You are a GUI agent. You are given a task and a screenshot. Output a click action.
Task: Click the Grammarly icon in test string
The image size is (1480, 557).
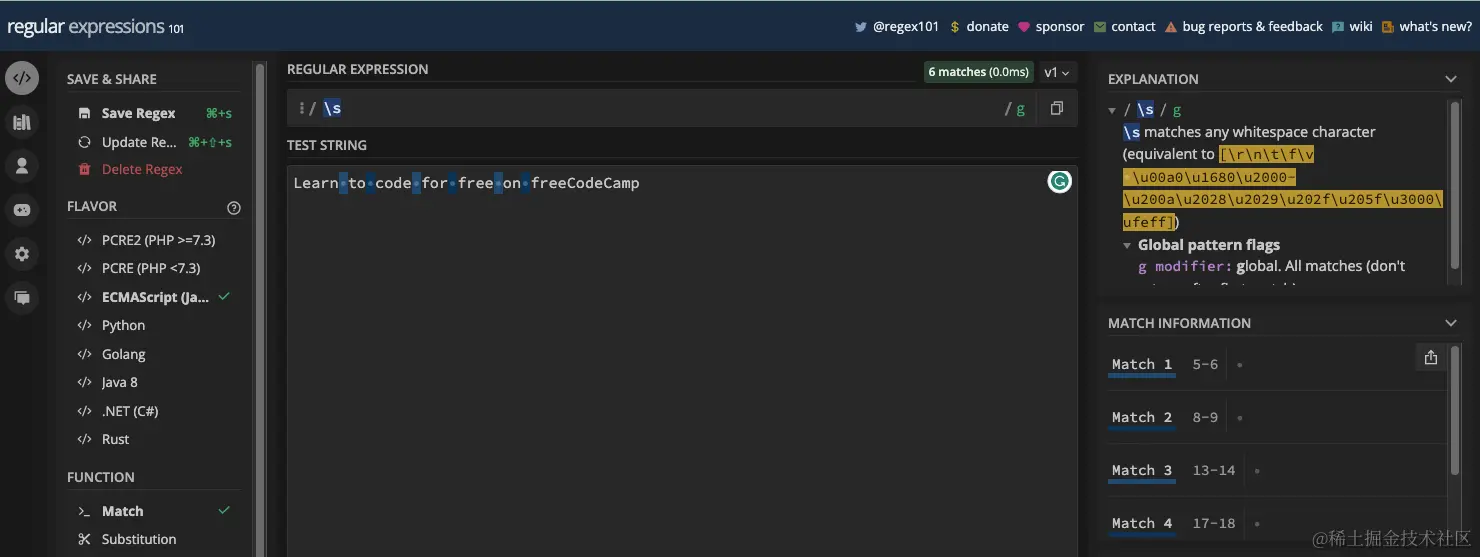pyautogui.click(x=1059, y=182)
